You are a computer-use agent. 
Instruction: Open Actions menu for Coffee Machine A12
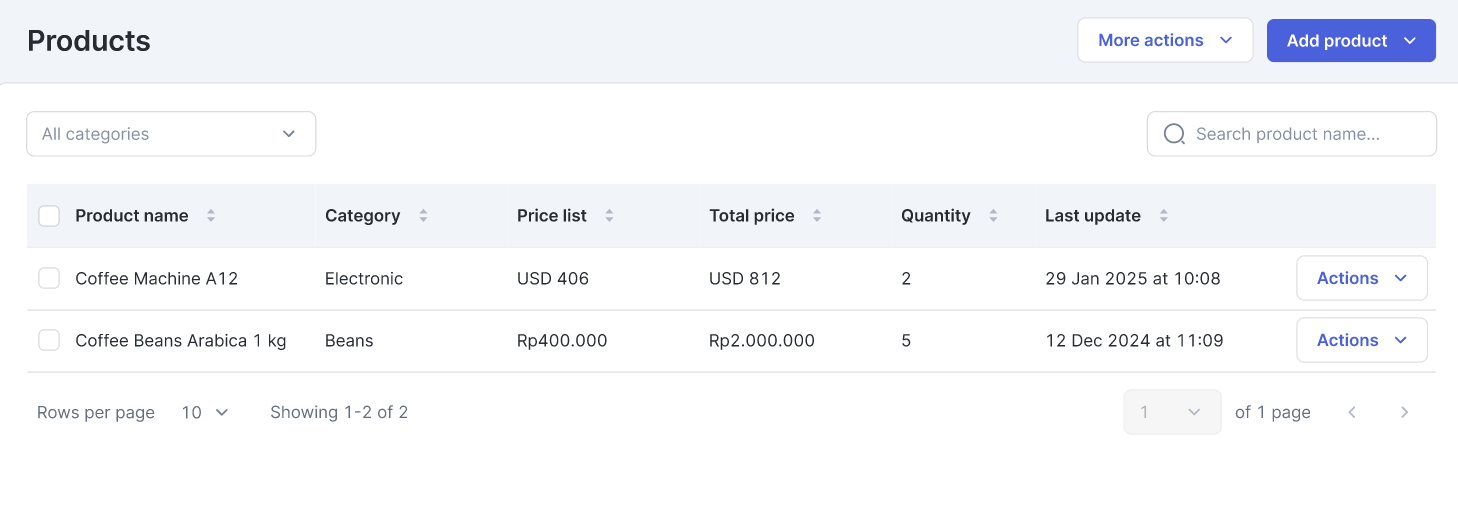click(1361, 278)
